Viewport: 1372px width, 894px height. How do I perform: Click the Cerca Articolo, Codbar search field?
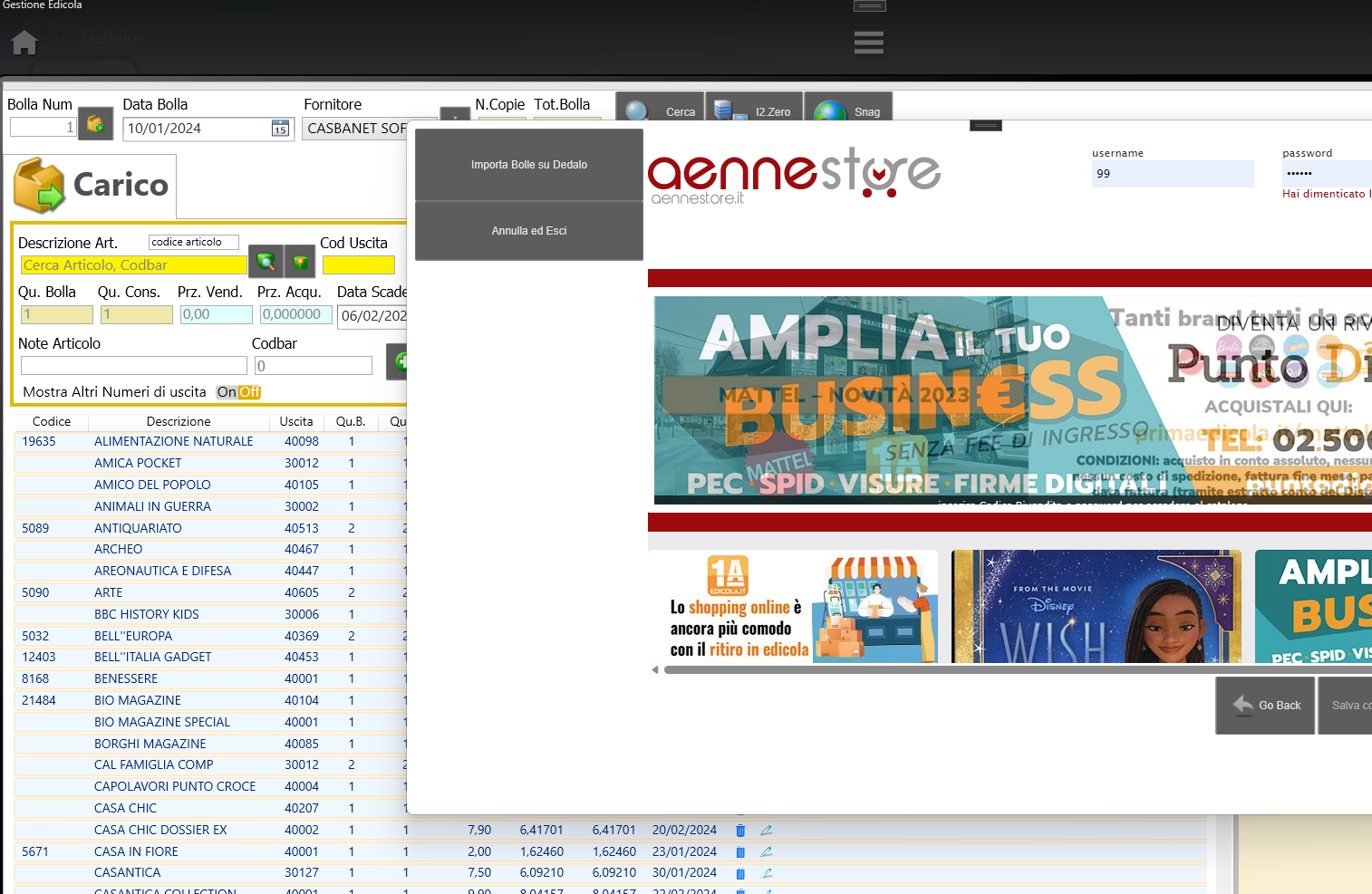133,265
